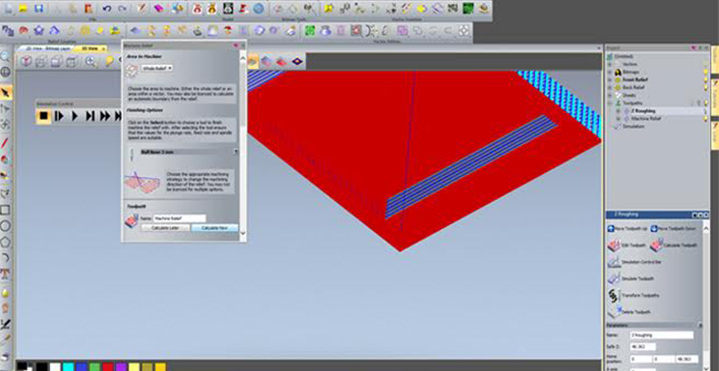Viewport: 719px width, 371px height.
Task: Expand the Bitmaps node in Project tree
Action: tap(610, 72)
